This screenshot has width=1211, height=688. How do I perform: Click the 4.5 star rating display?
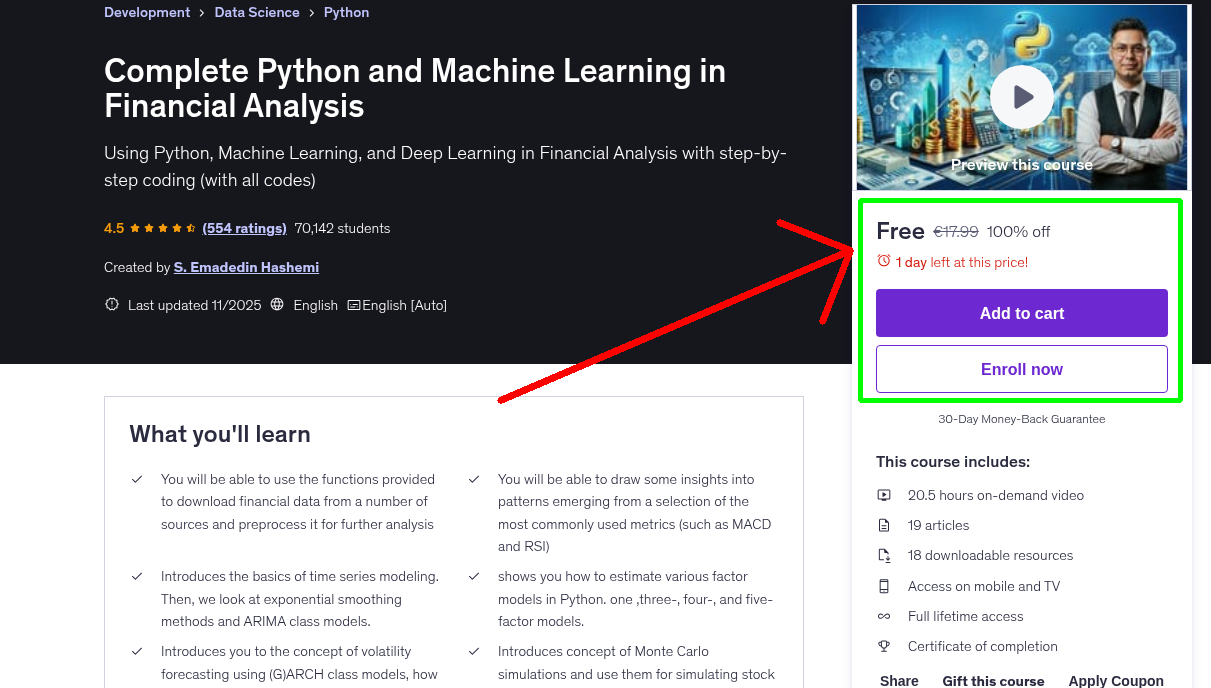150,228
